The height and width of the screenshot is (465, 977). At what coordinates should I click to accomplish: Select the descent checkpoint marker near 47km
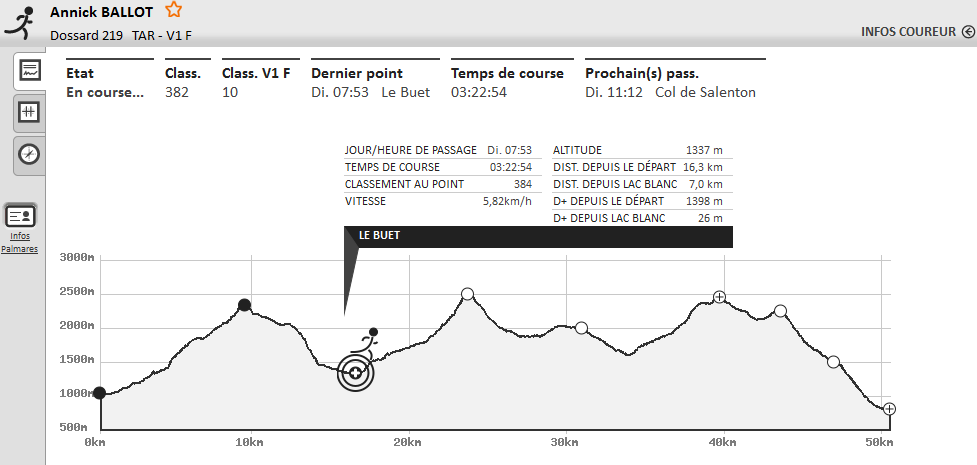(833, 362)
